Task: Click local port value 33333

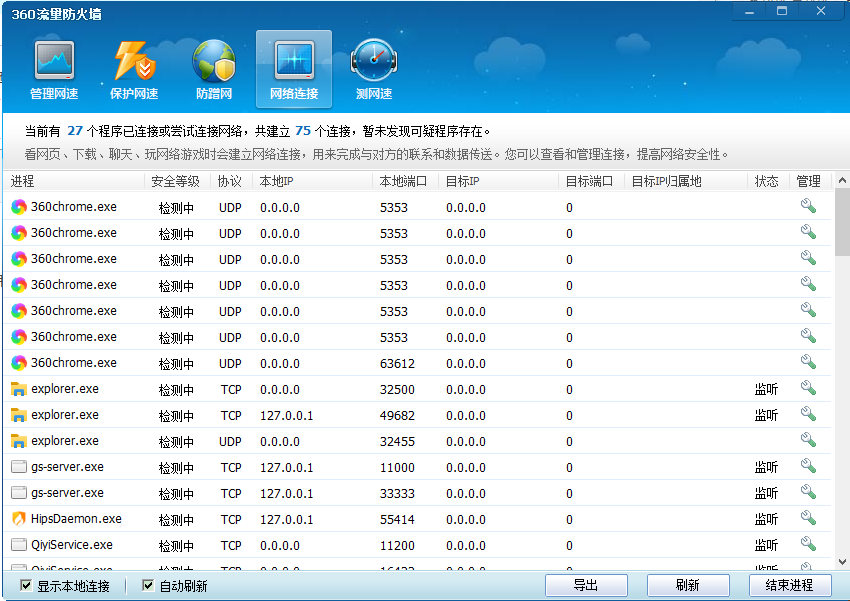Action: 397,494
